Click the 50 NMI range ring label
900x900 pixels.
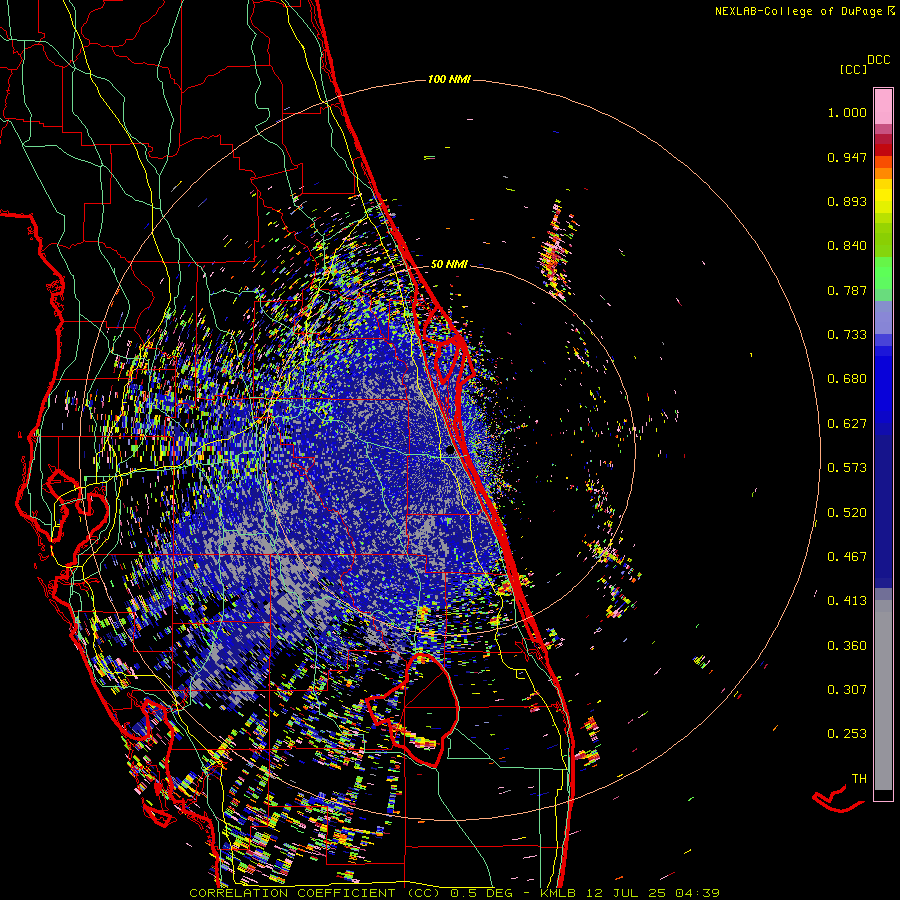click(449, 264)
